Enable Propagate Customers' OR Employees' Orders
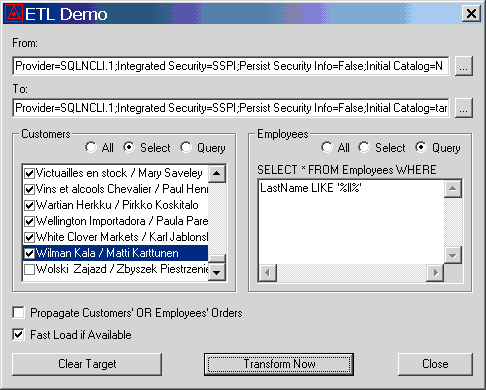486x390 pixels. (x=18, y=313)
